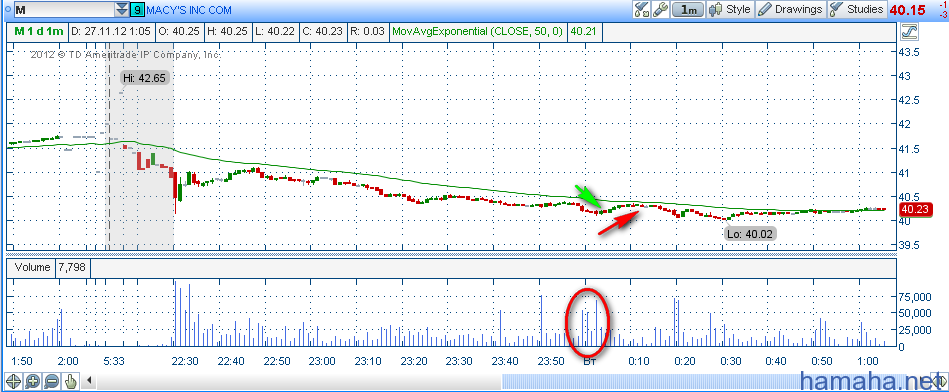Select the crosshair pan tool icon
This screenshot has width=949, height=392.
pyautogui.click(x=13, y=381)
